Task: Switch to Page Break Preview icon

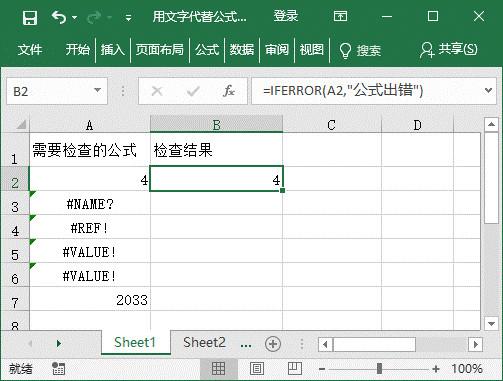Action: [x=295, y=369]
